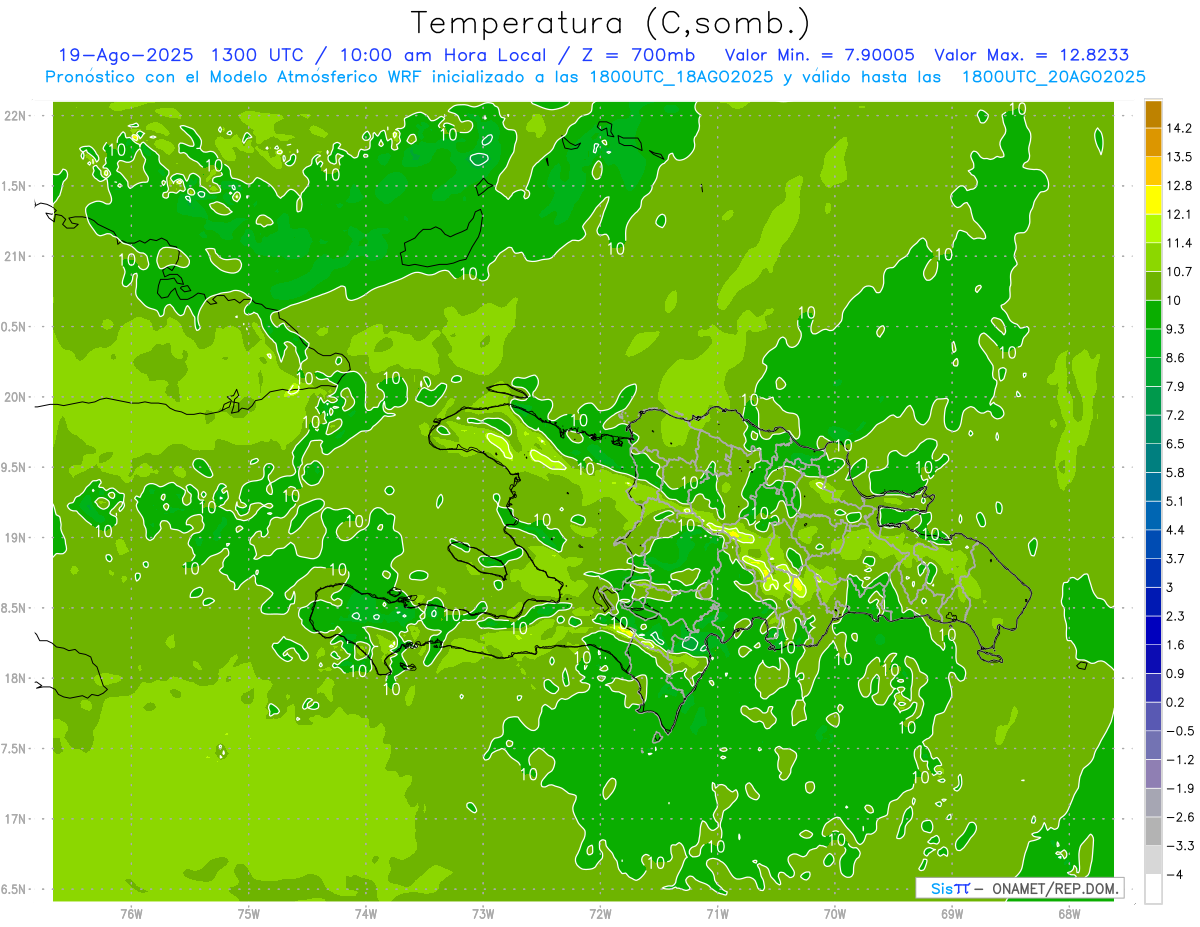Click the '19N' latitude axis label
Viewport: 1200px width, 927px height.
[x=16, y=538]
